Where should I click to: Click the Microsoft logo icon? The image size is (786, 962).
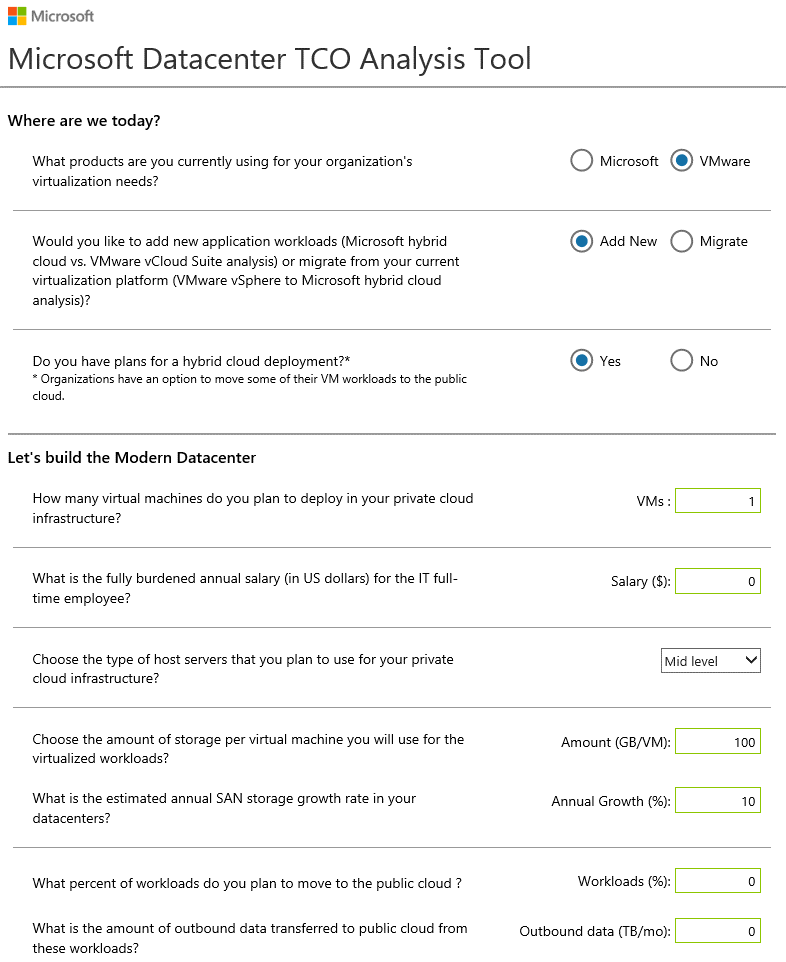pos(17,16)
